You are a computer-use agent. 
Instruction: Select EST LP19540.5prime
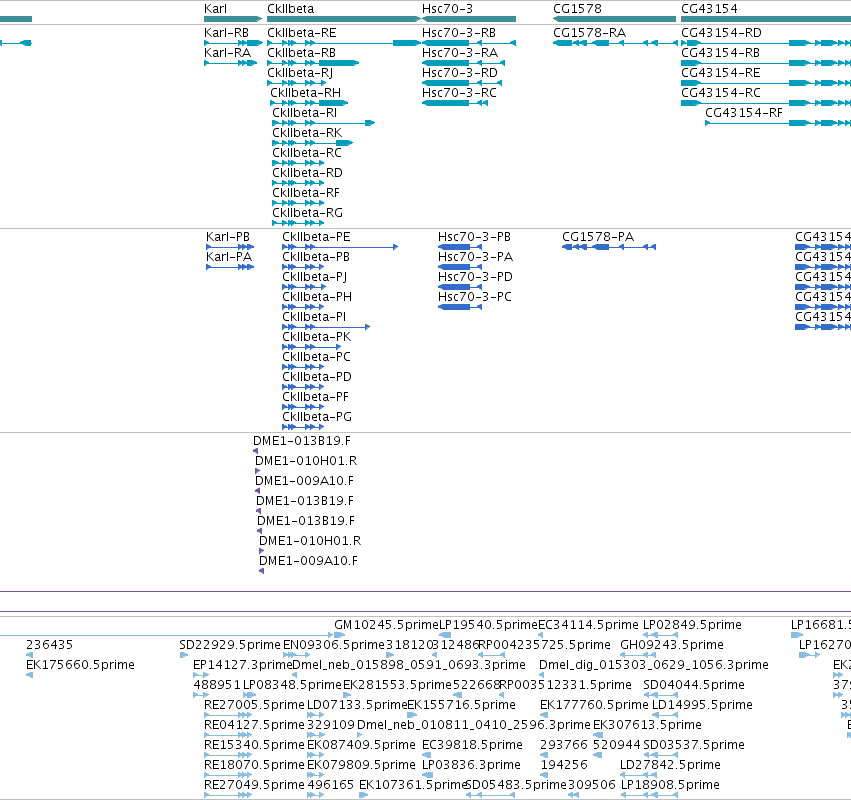(488, 625)
